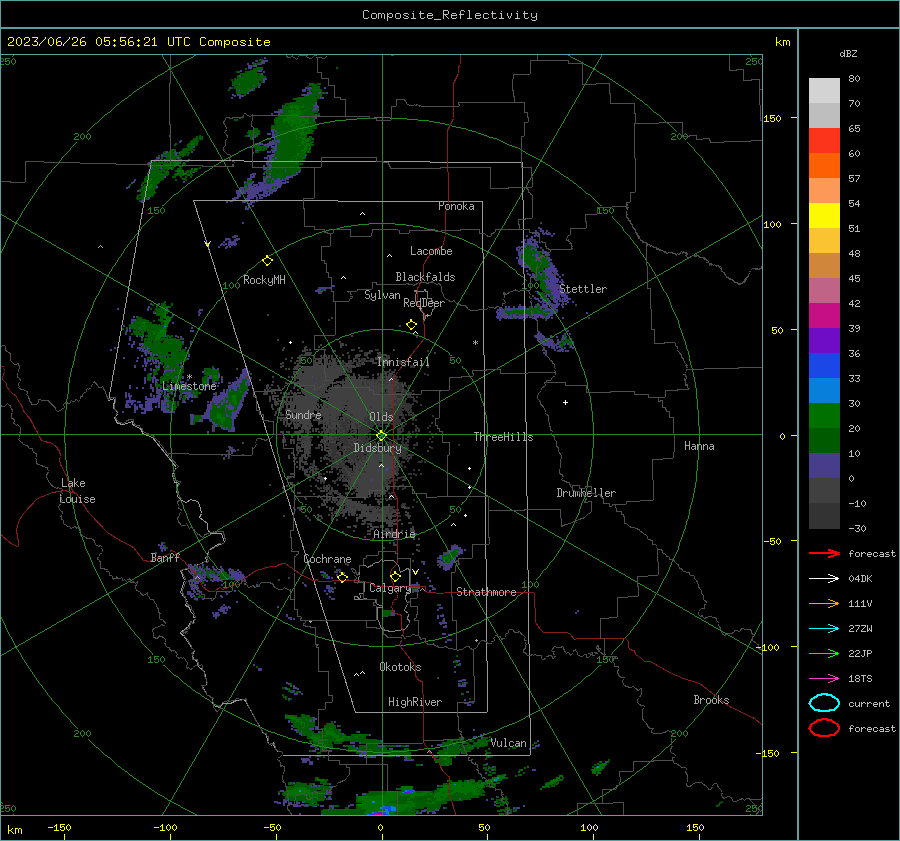Pick the bright green 20-30 dBZ swatch
This screenshot has width=900, height=841.
[824, 416]
